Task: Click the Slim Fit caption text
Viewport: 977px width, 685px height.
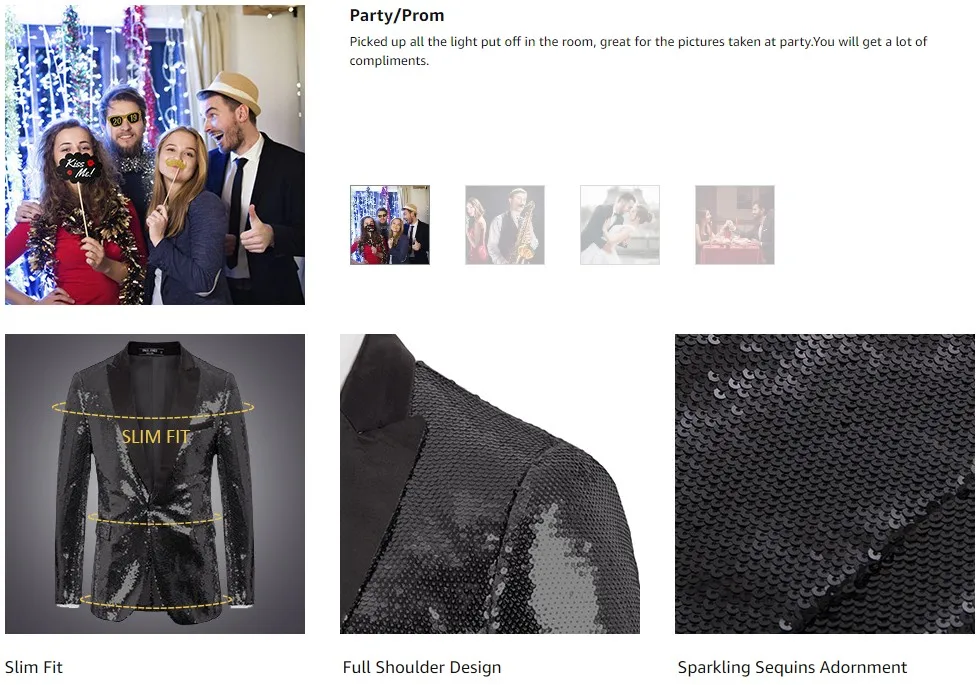Action: point(34,667)
